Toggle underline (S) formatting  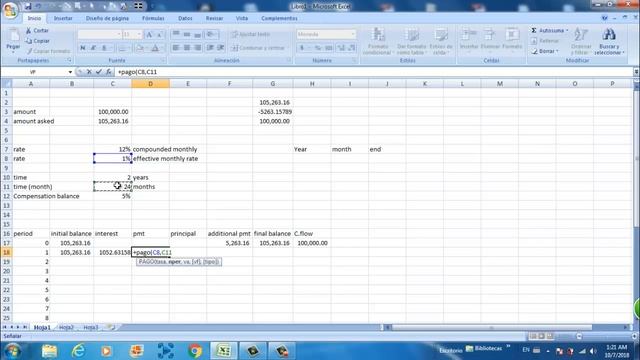[x=104, y=48]
